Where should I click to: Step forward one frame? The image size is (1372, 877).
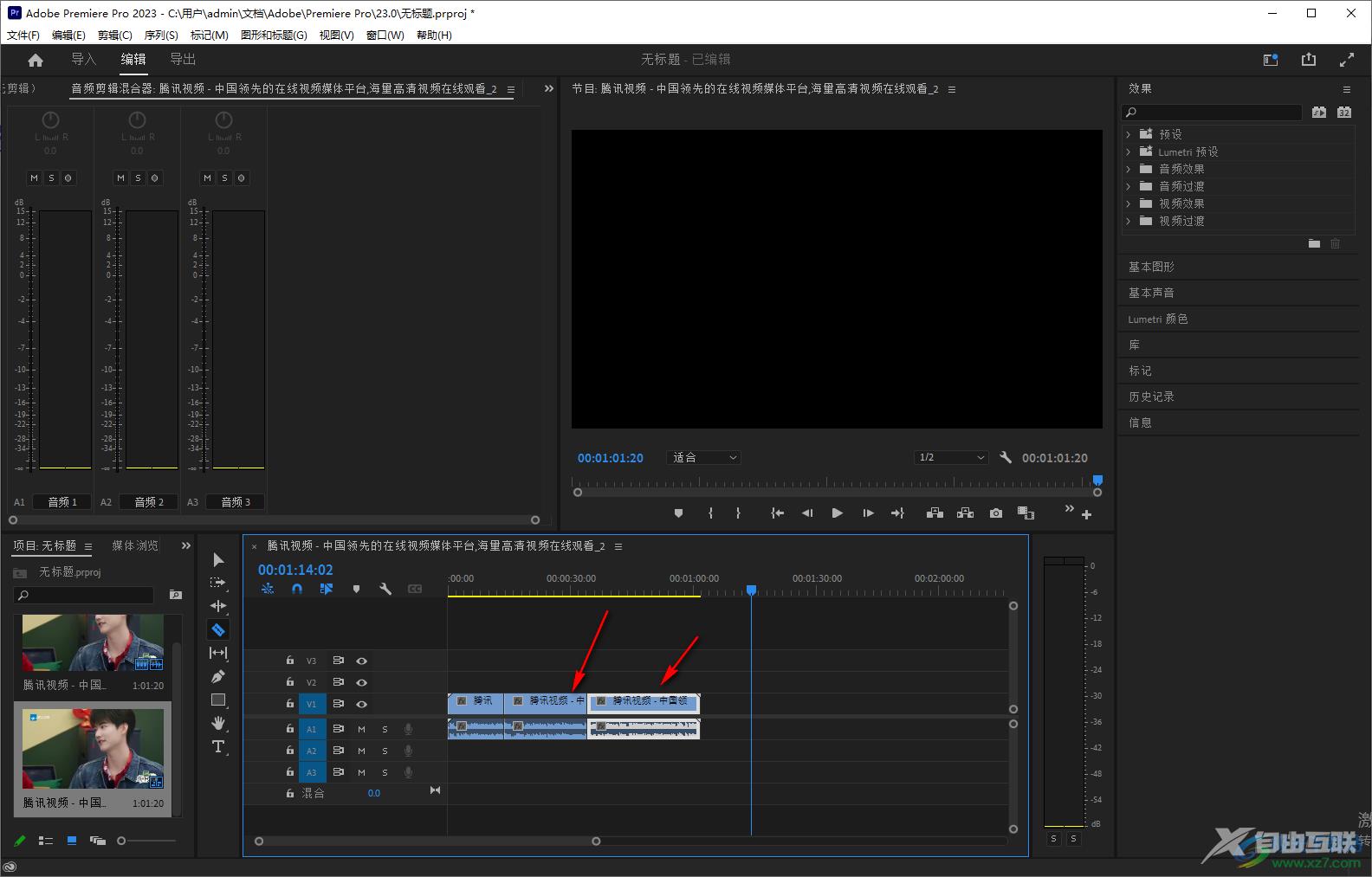click(868, 513)
